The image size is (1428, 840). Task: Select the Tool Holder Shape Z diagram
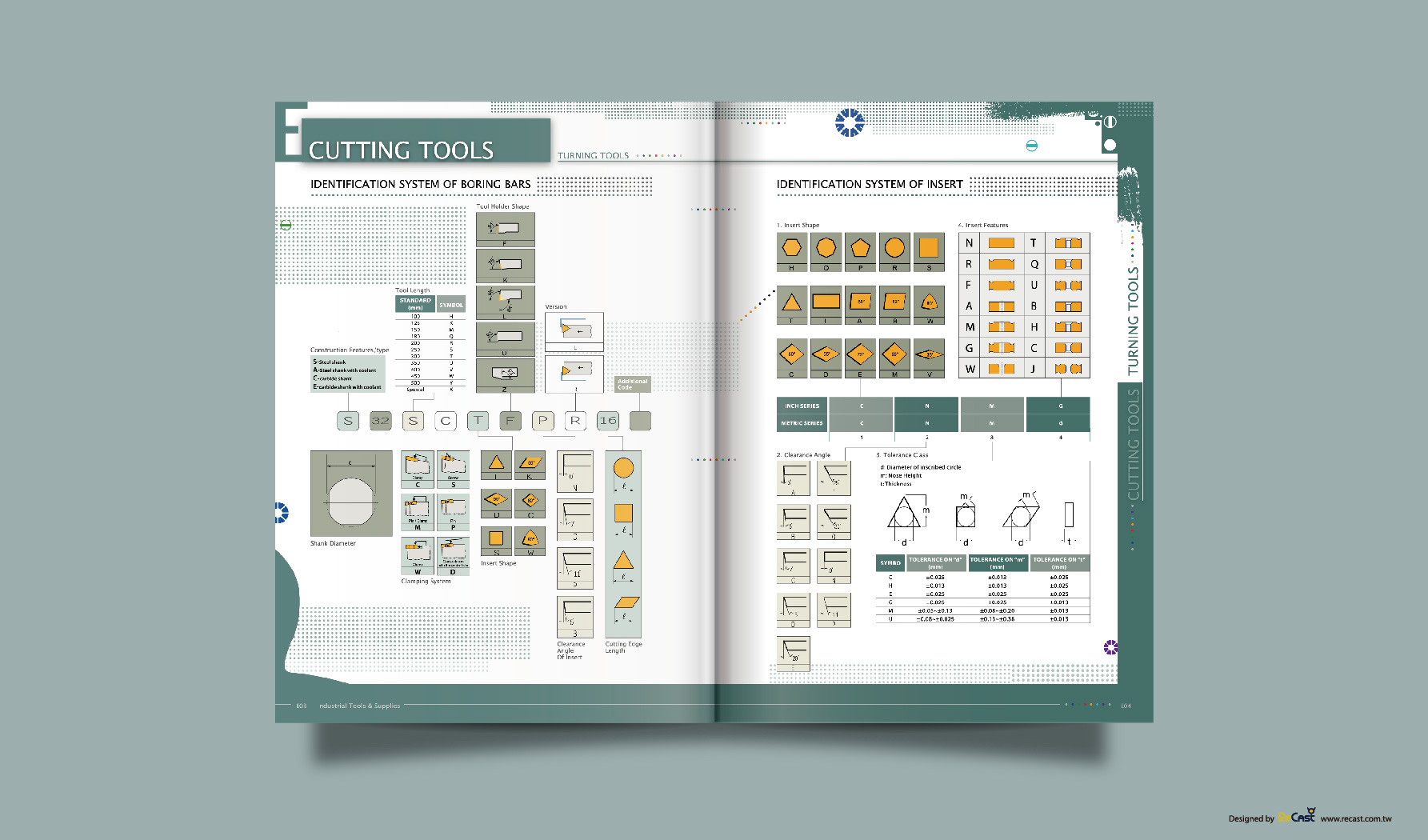coord(505,375)
